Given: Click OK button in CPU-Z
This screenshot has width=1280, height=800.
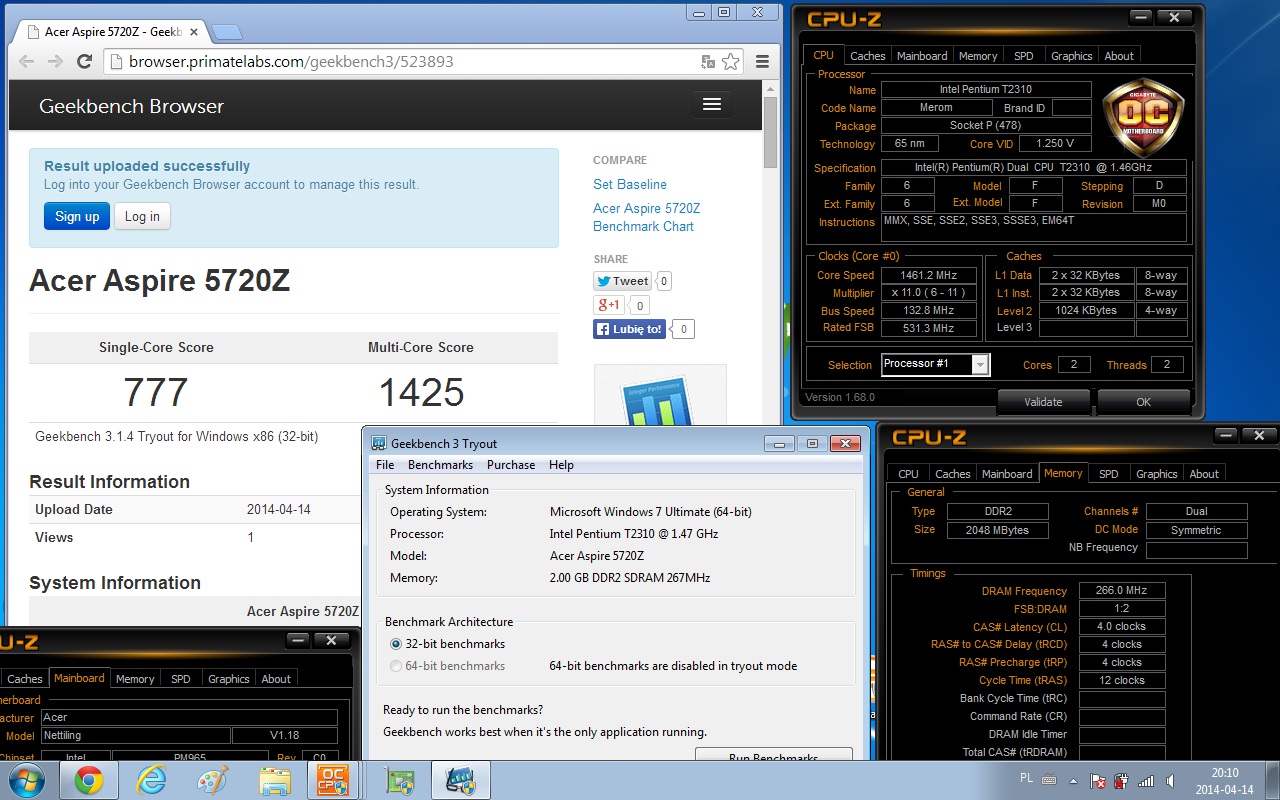Looking at the screenshot, I should [x=1143, y=402].
